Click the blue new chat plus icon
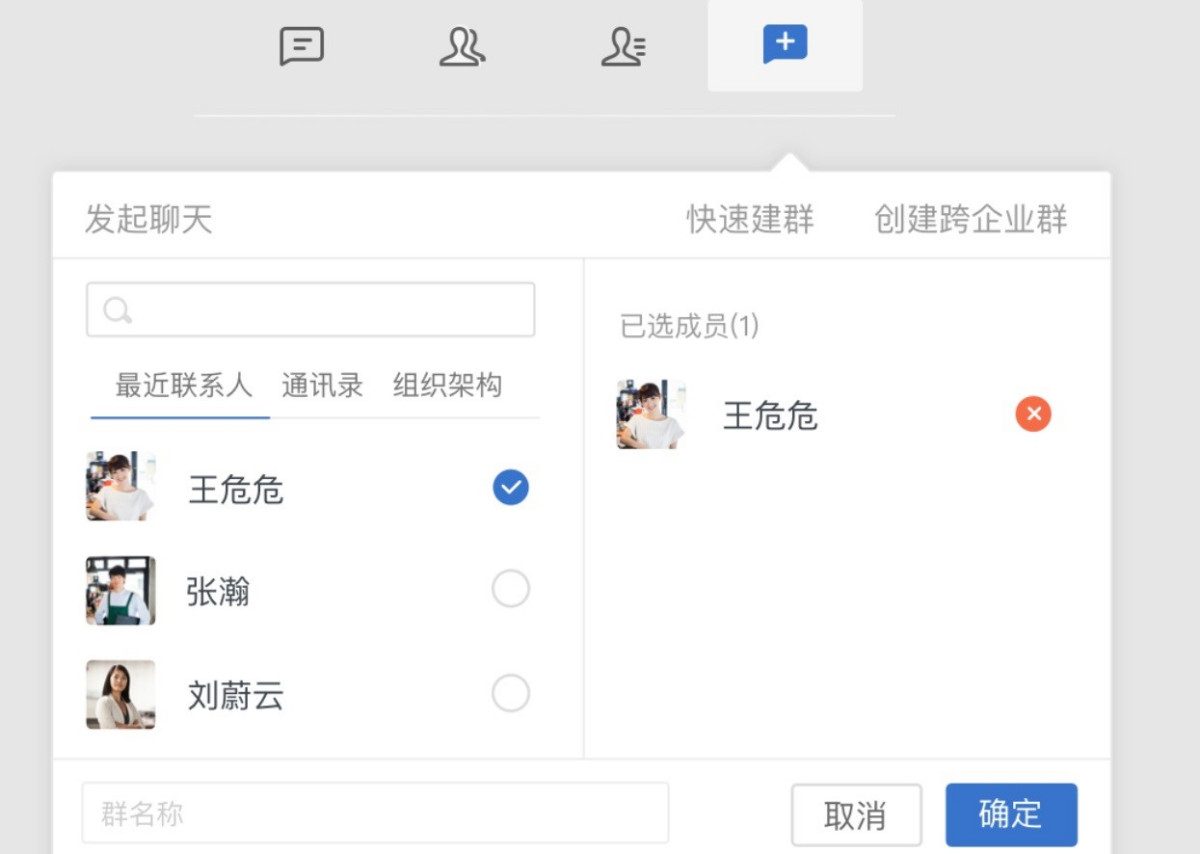 coord(785,45)
